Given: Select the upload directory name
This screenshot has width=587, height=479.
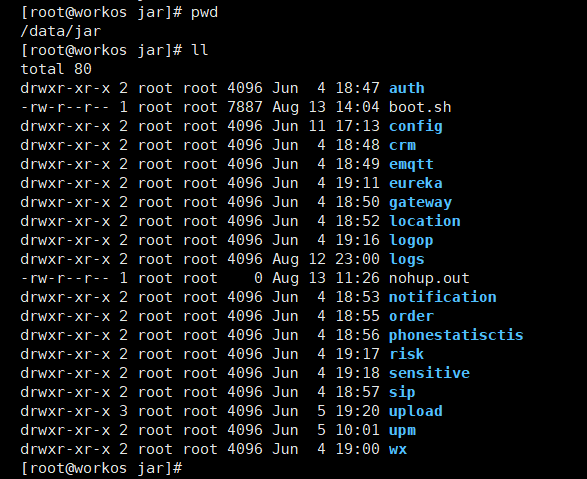Looking at the screenshot, I should (416, 412).
